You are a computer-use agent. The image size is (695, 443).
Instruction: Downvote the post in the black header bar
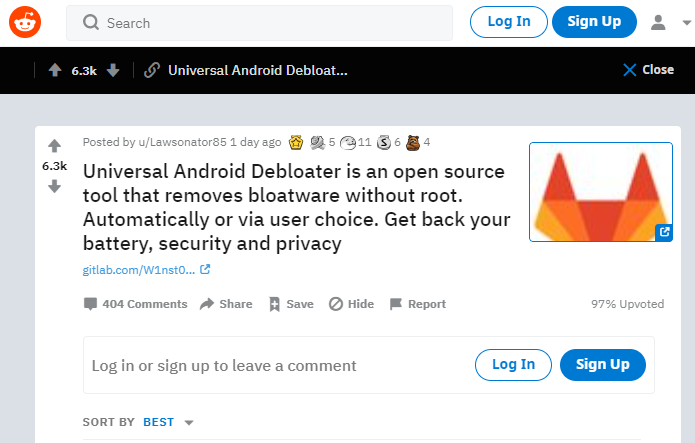click(113, 70)
